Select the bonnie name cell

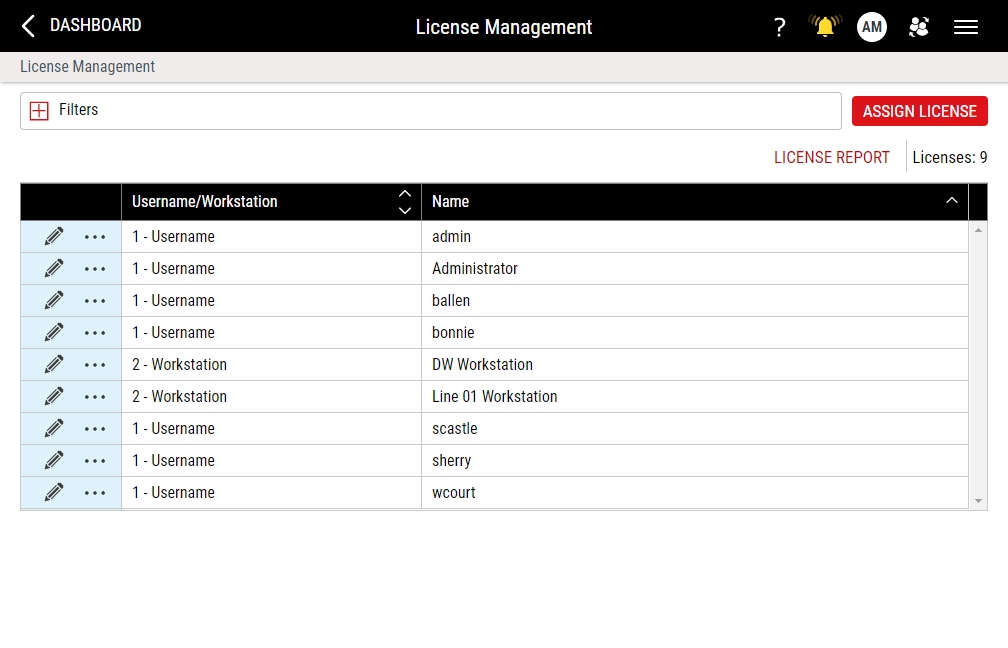(694, 333)
